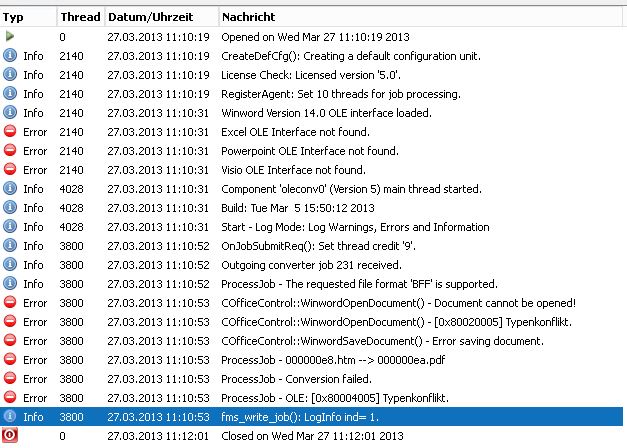Screen dimensions: 627x448
Task: Select the License Check Licensed version row
Action: click(312, 75)
